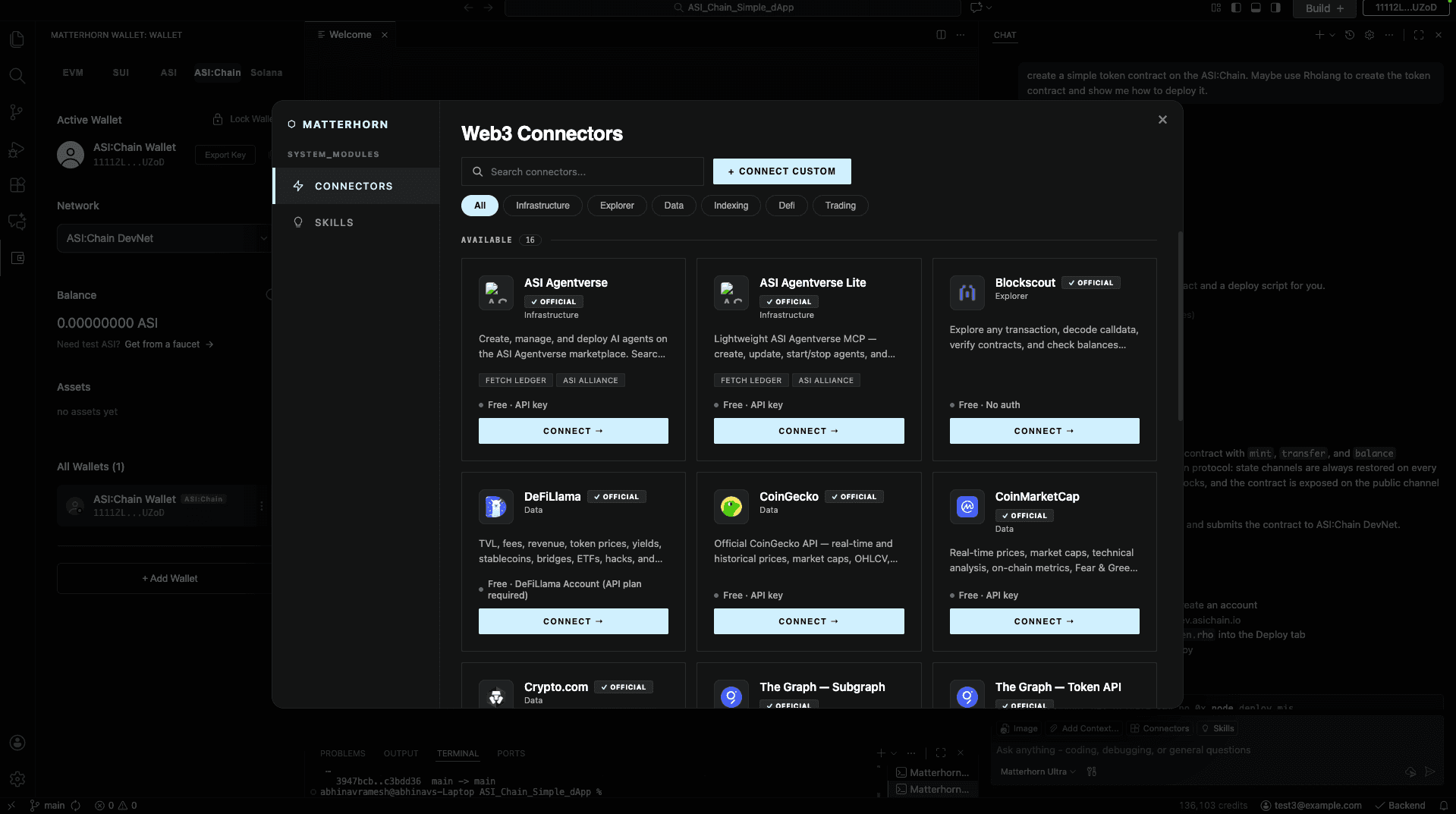Viewport: 1456px width, 814px height.
Task: Connect the CoinGecko connector
Action: (x=809, y=621)
